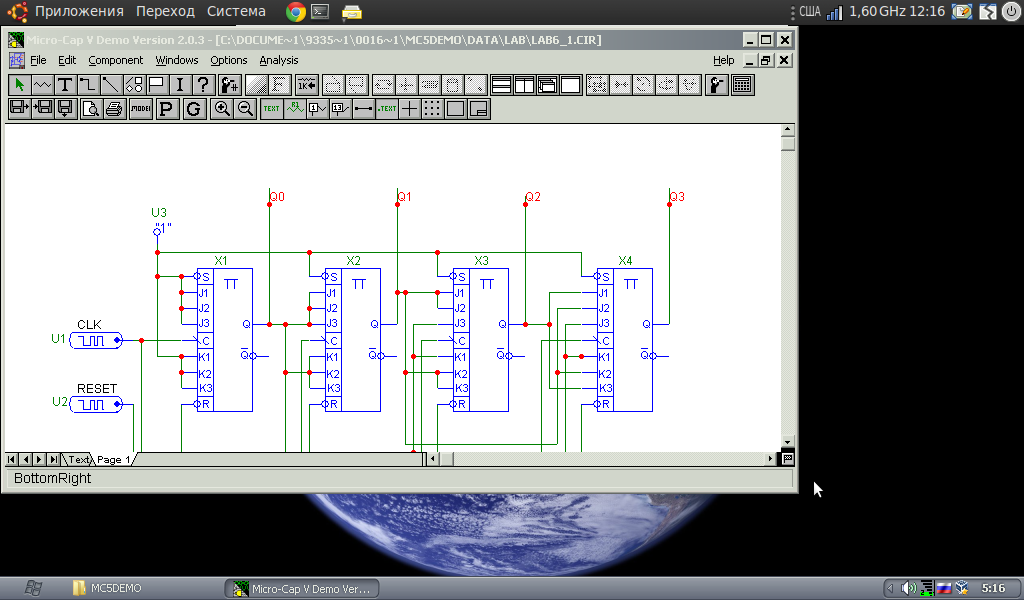The width and height of the screenshot is (1024, 600).
Task: Open the Приложения menu in top panel
Action: (x=79, y=11)
